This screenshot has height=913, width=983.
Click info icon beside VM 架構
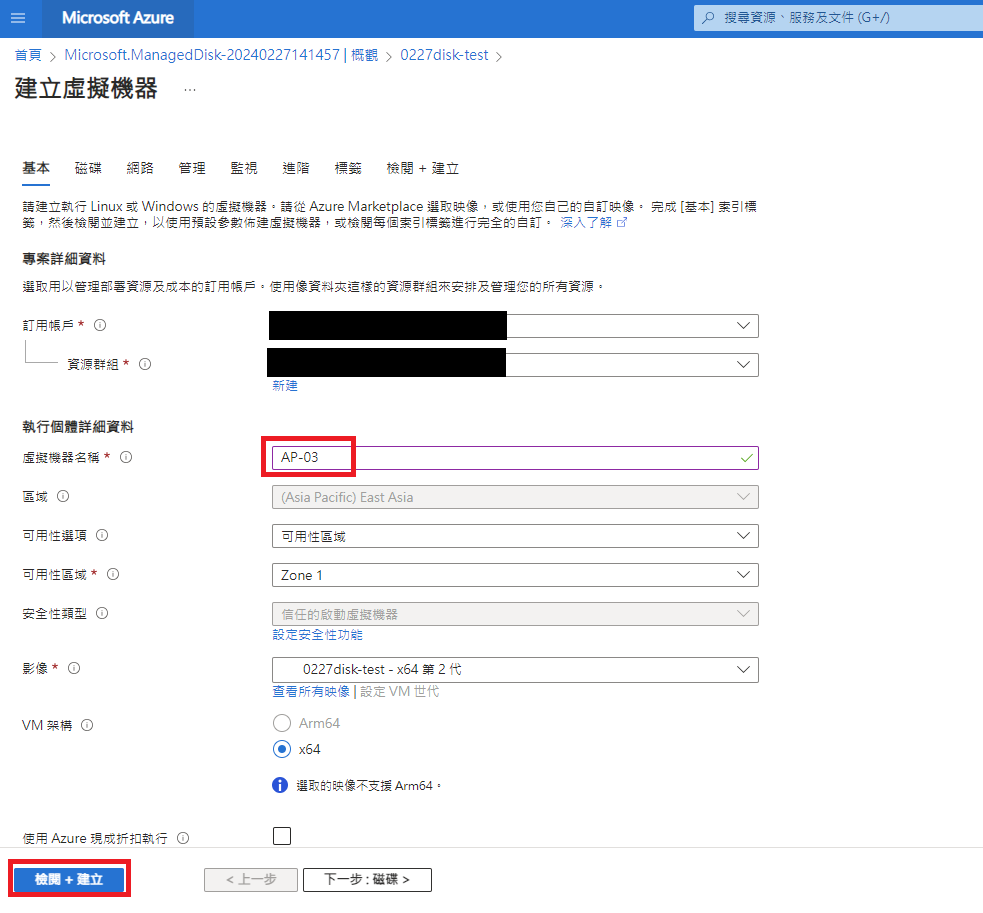click(x=87, y=725)
